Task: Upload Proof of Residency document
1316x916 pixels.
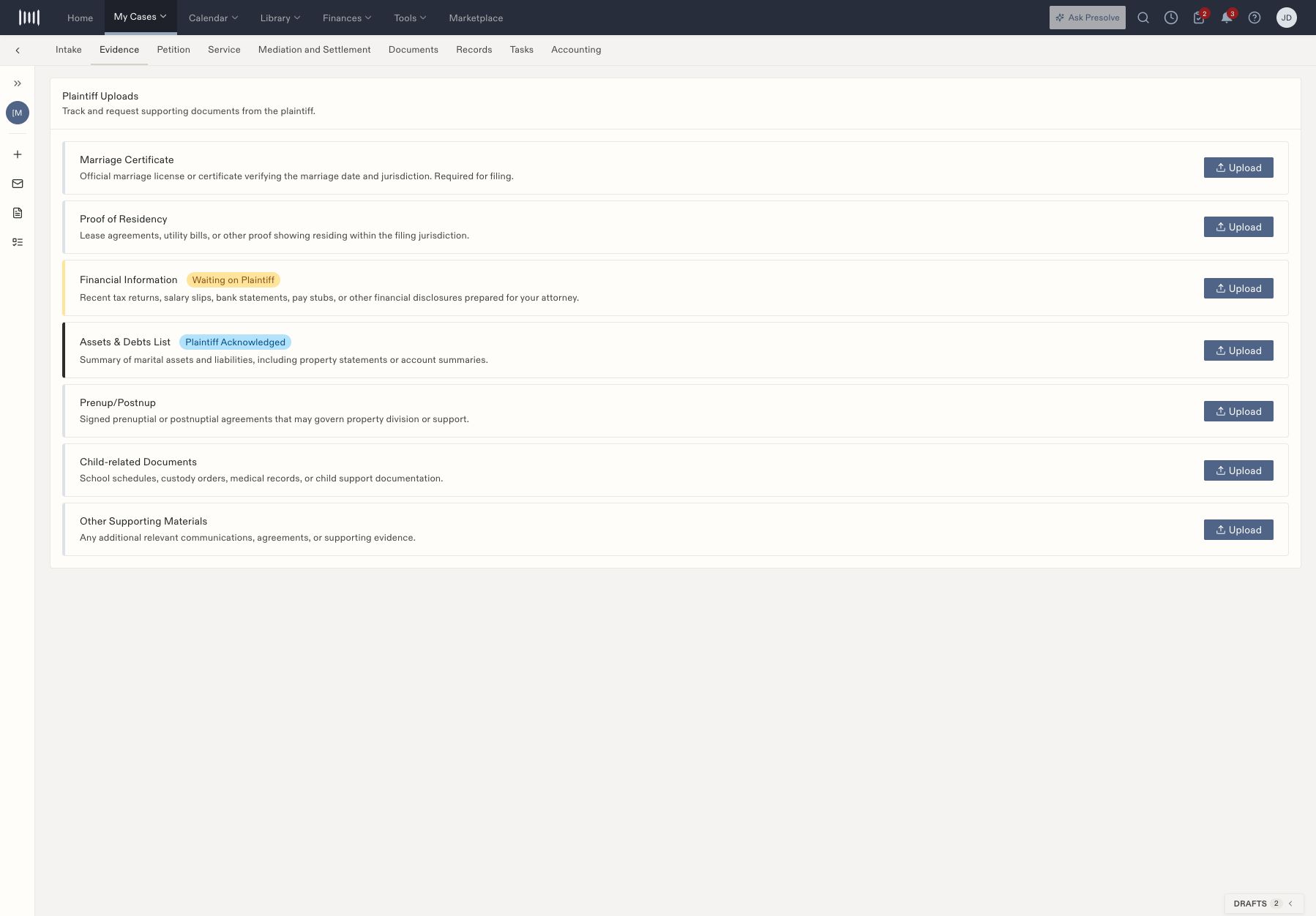Action: click(1238, 227)
